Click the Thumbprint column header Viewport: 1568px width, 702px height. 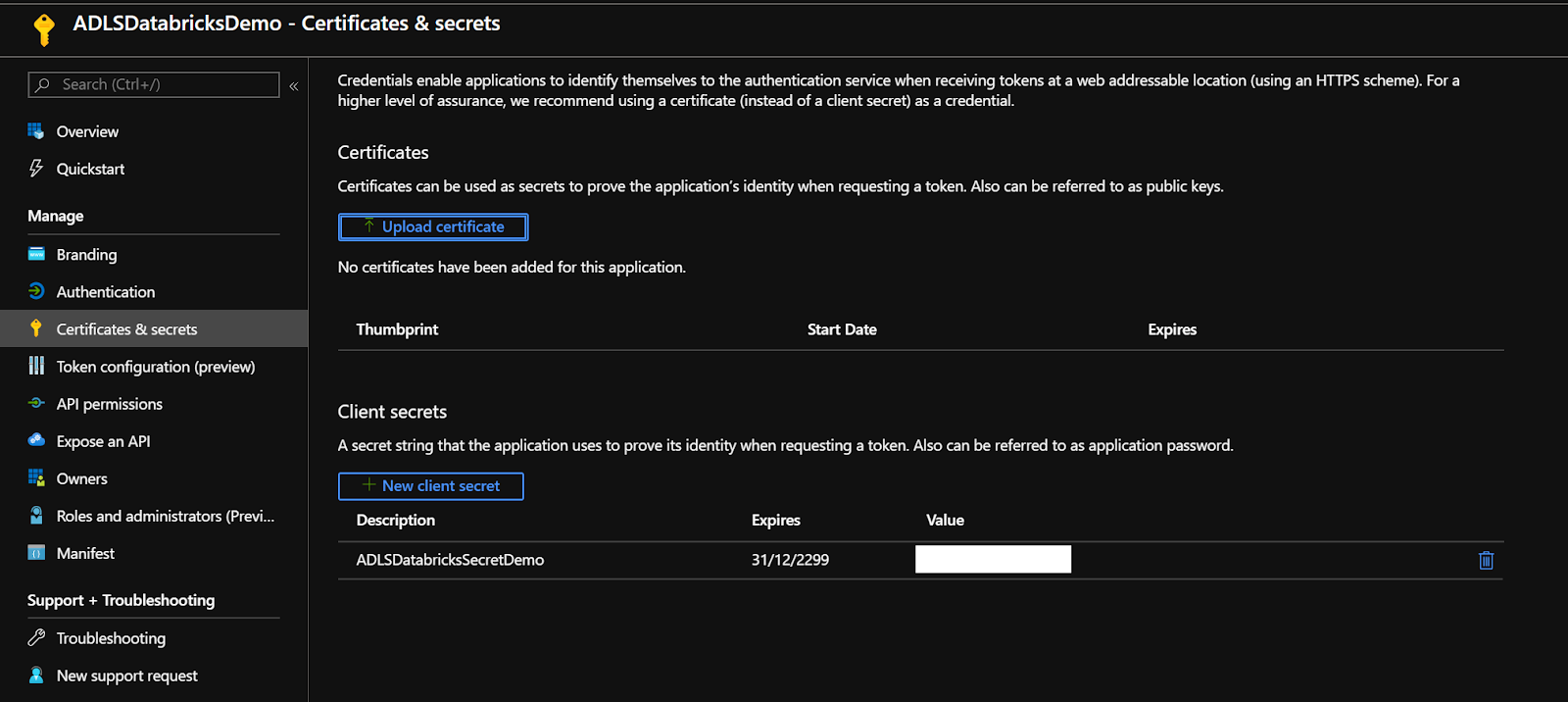(397, 329)
